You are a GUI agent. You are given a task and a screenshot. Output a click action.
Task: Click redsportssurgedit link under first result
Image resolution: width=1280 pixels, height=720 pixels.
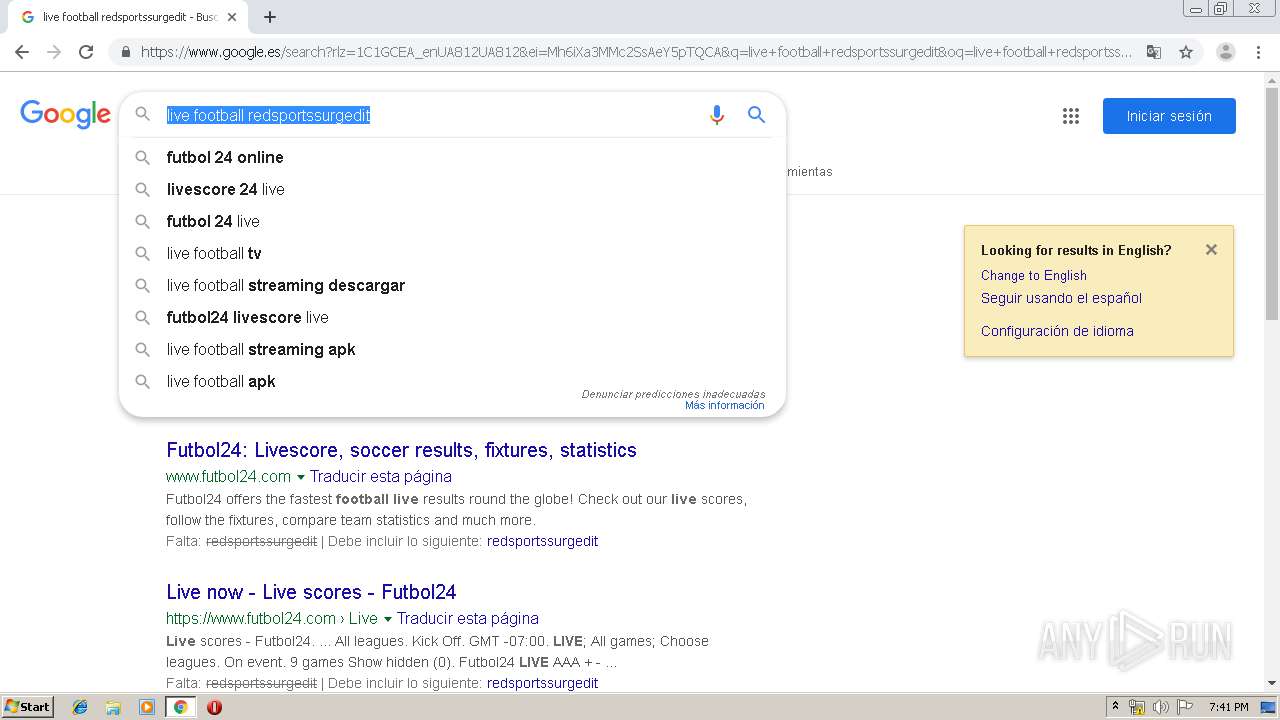point(542,541)
